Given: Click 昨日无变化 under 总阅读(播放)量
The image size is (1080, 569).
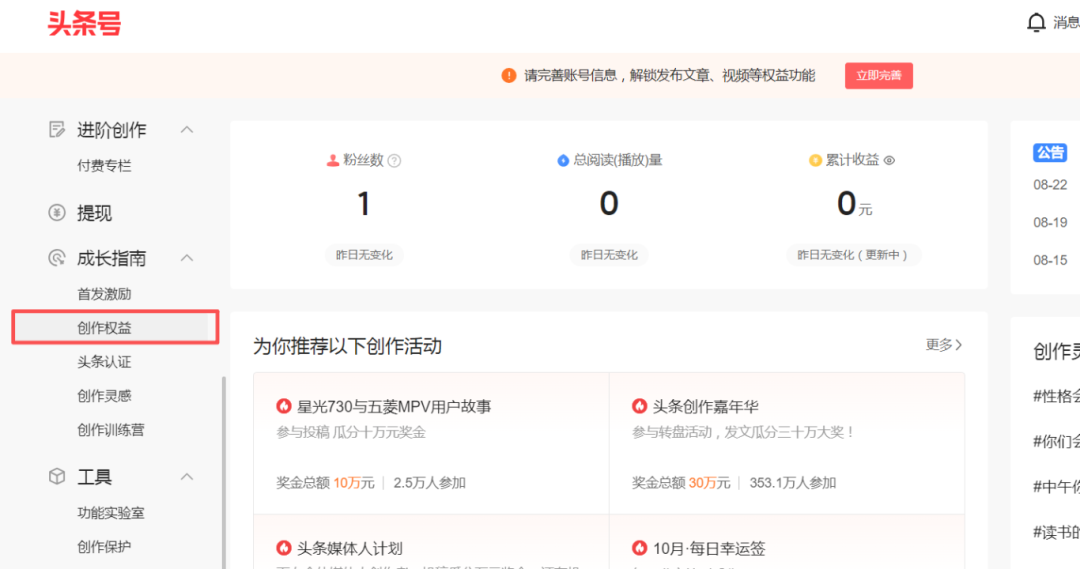Looking at the screenshot, I should (x=609, y=255).
